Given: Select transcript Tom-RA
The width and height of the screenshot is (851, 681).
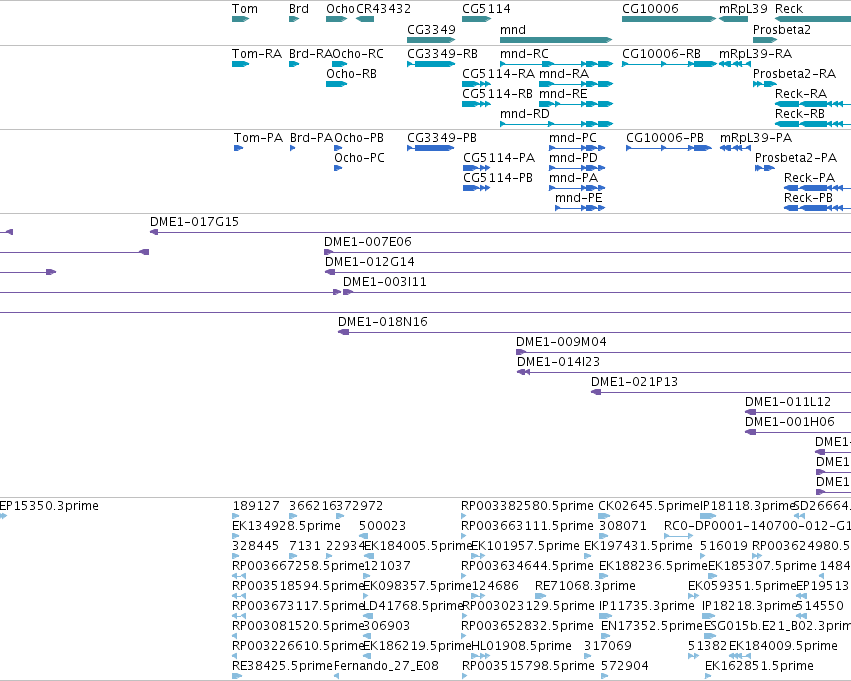Looking at the screenshot, I should [x=240, y=64].
